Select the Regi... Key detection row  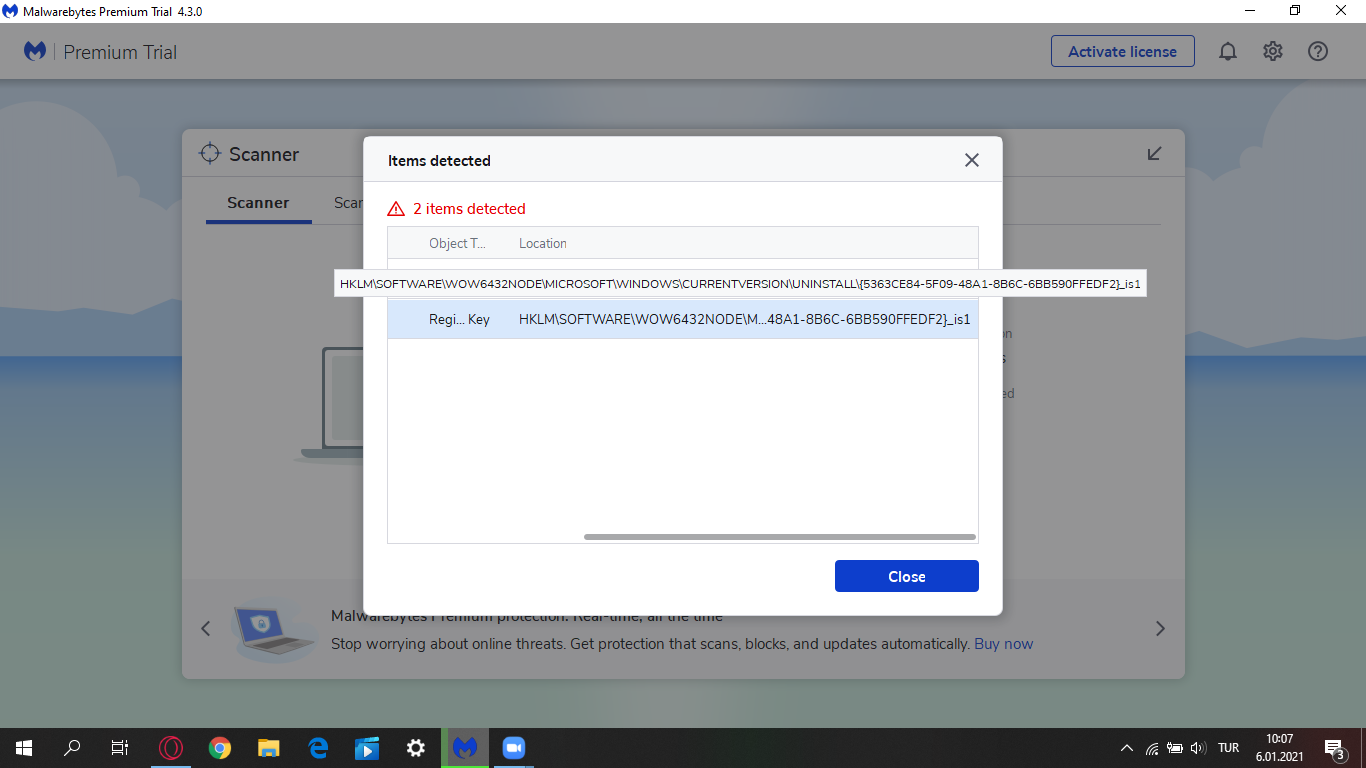coord(683,320)
